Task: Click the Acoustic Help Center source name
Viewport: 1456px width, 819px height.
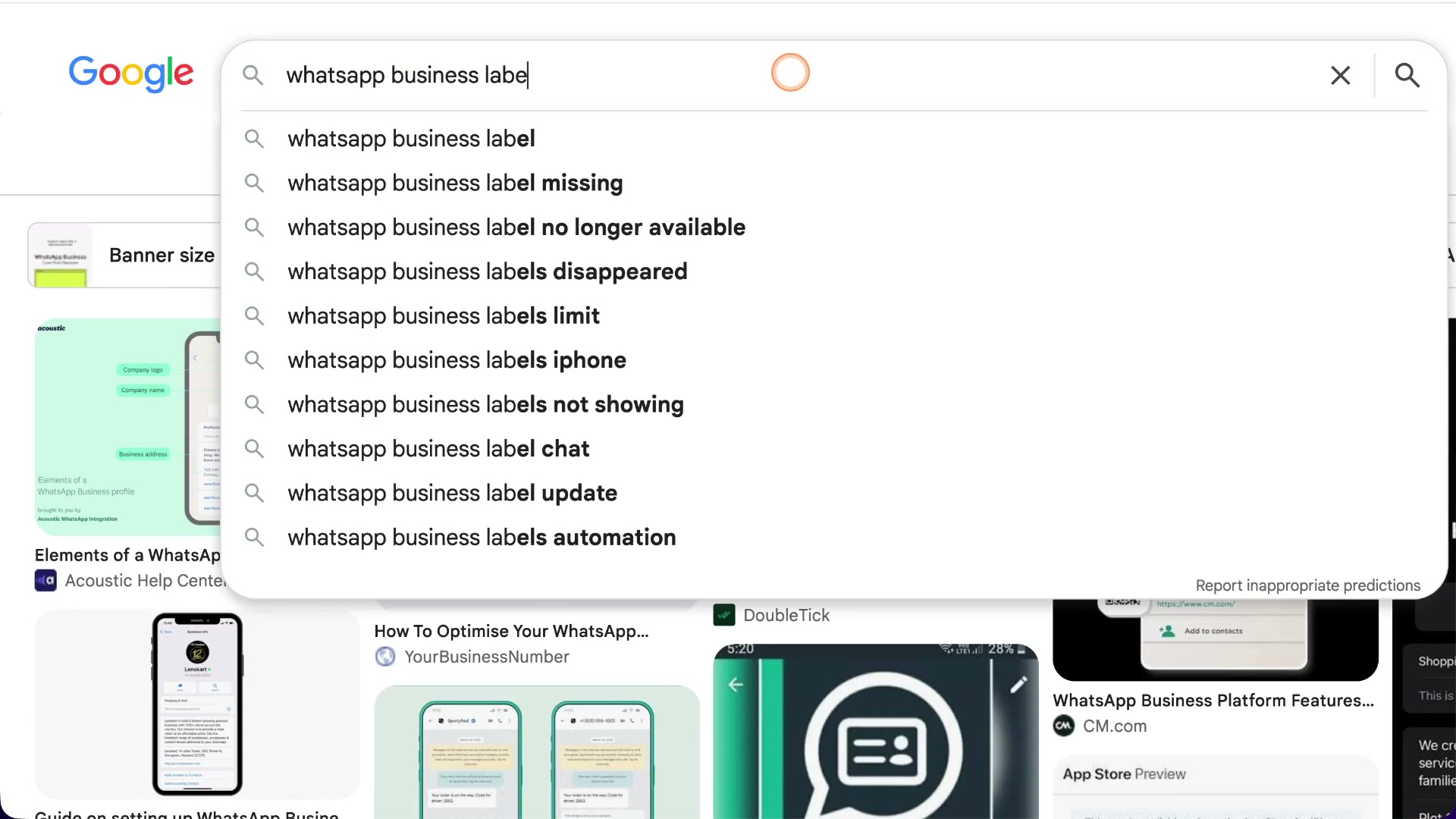Action: coord(145,581)
